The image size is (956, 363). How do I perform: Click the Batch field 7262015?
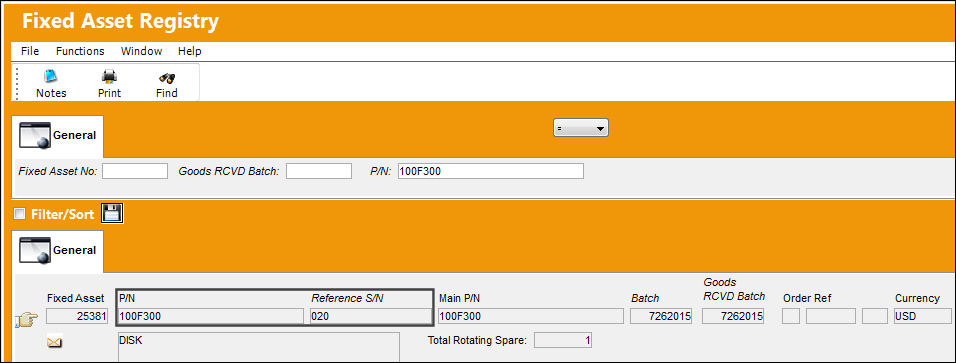pos(661,316)
